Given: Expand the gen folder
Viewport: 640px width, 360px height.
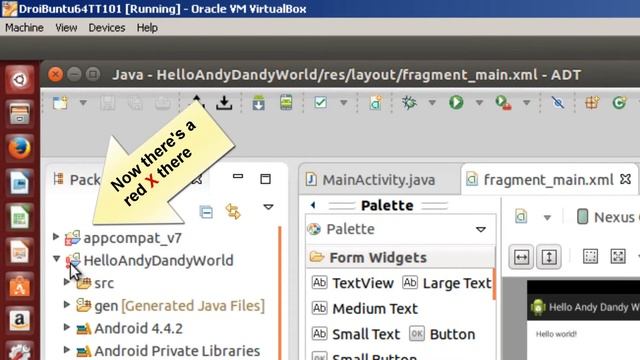Looking at the screenshot, I should 67,304.
